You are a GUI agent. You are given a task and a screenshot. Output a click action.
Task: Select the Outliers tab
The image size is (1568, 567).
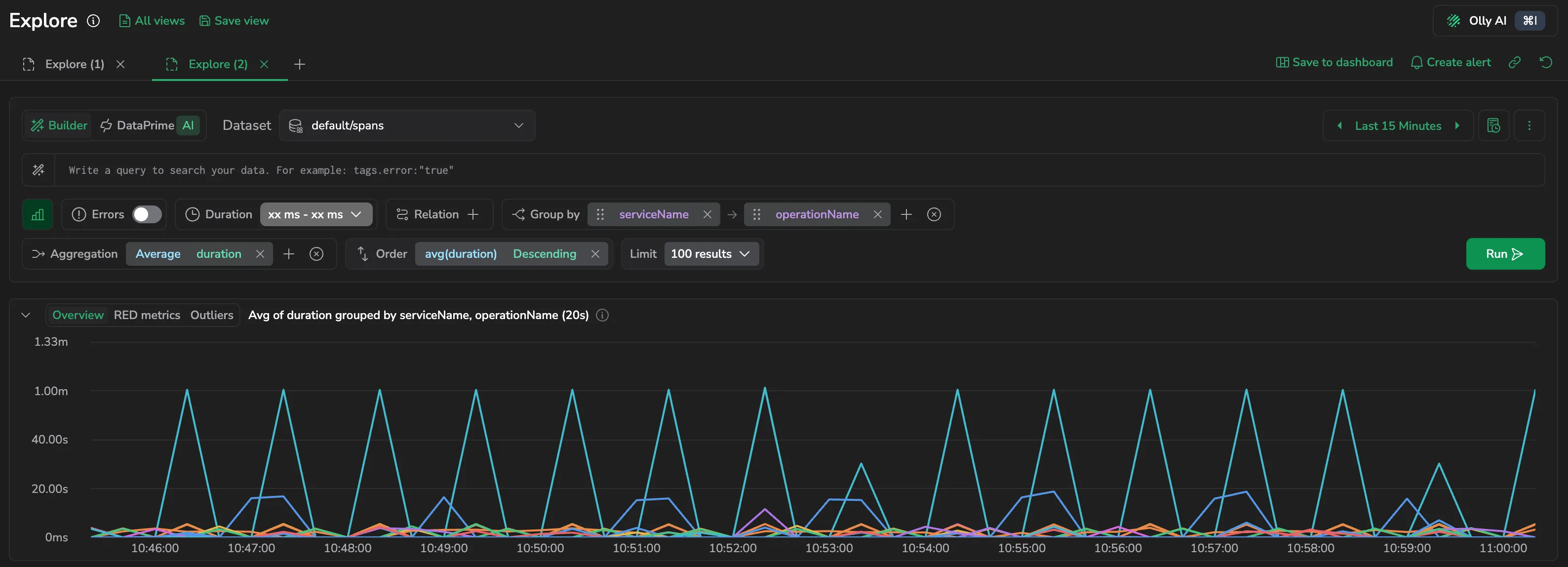tap(212, 315)
